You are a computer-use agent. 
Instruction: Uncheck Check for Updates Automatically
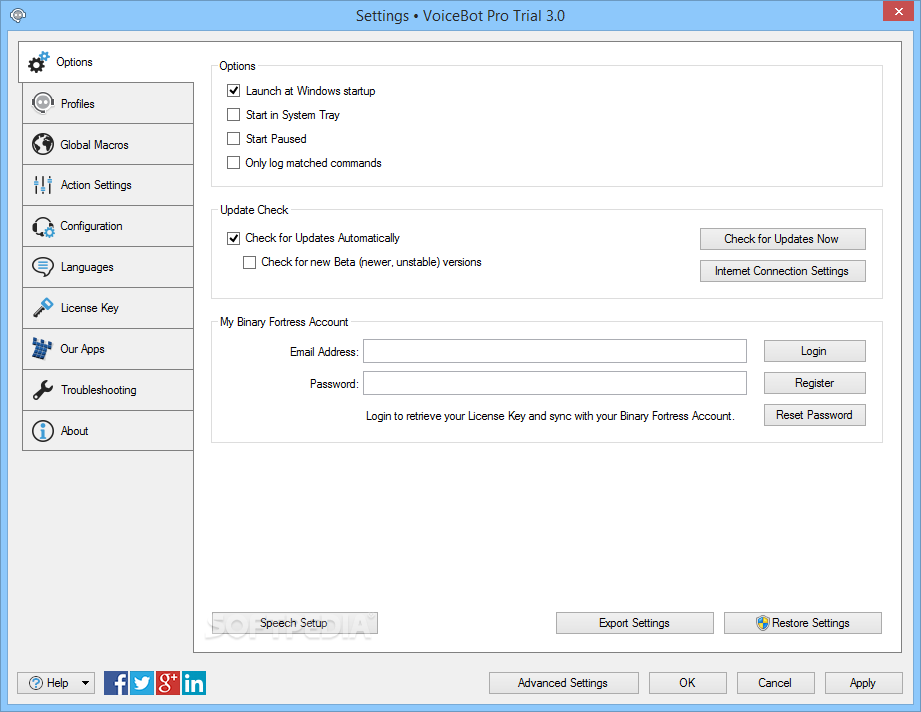pos(234,238)
